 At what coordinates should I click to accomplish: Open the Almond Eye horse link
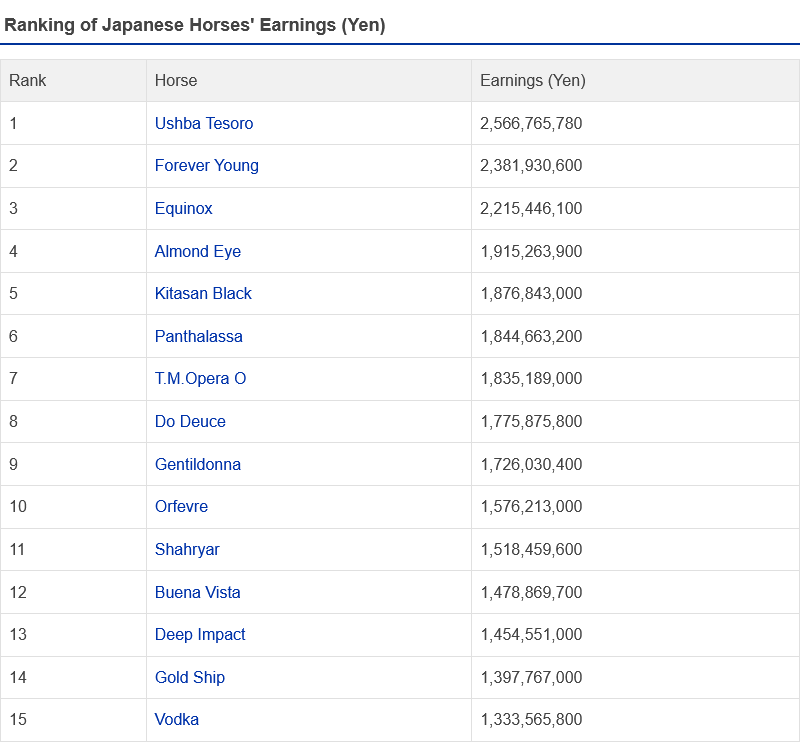197,251
